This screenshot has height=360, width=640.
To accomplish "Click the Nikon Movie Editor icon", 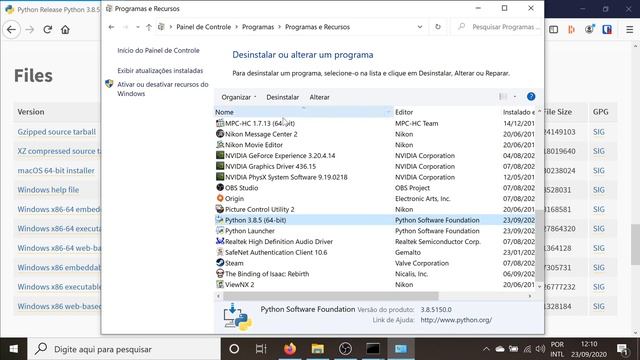I will tap(220, 144).
